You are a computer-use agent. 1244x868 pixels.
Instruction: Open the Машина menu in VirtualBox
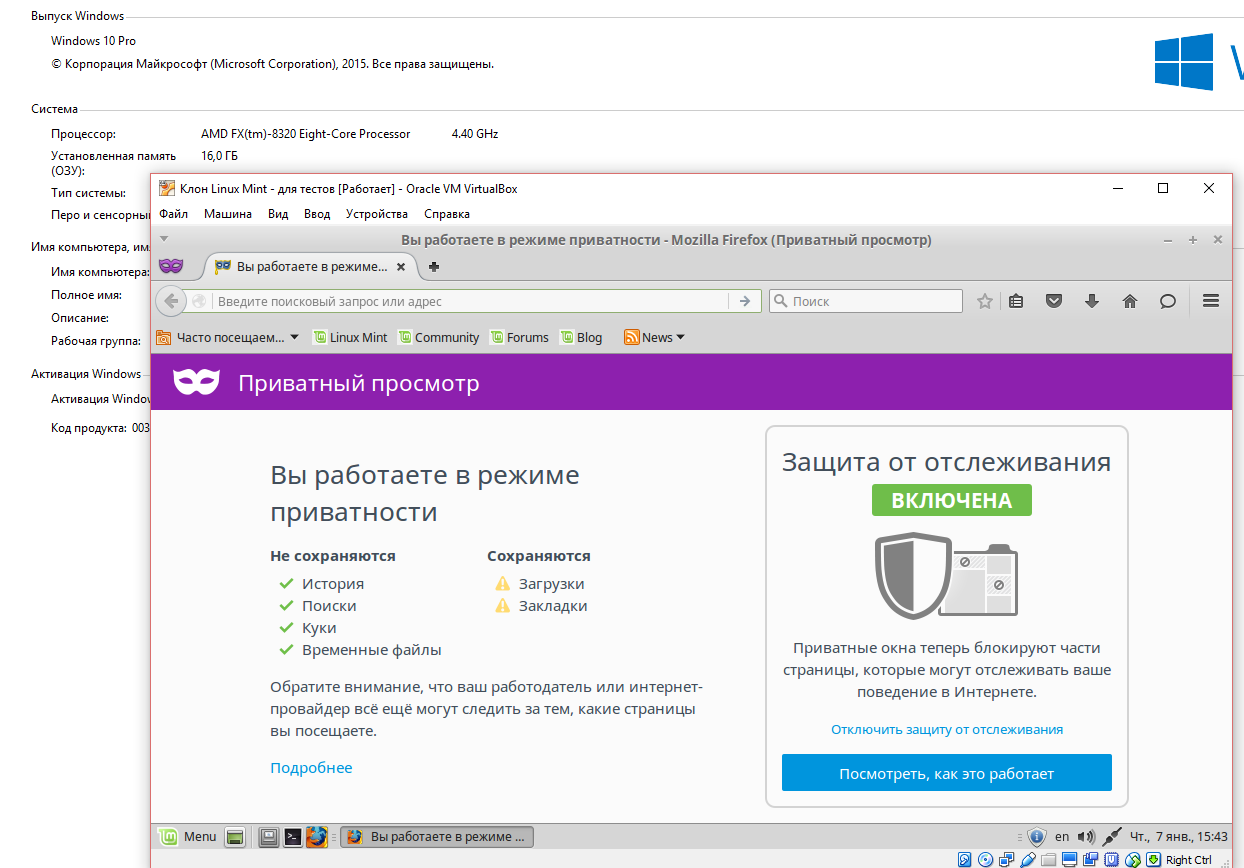point(228,214)
